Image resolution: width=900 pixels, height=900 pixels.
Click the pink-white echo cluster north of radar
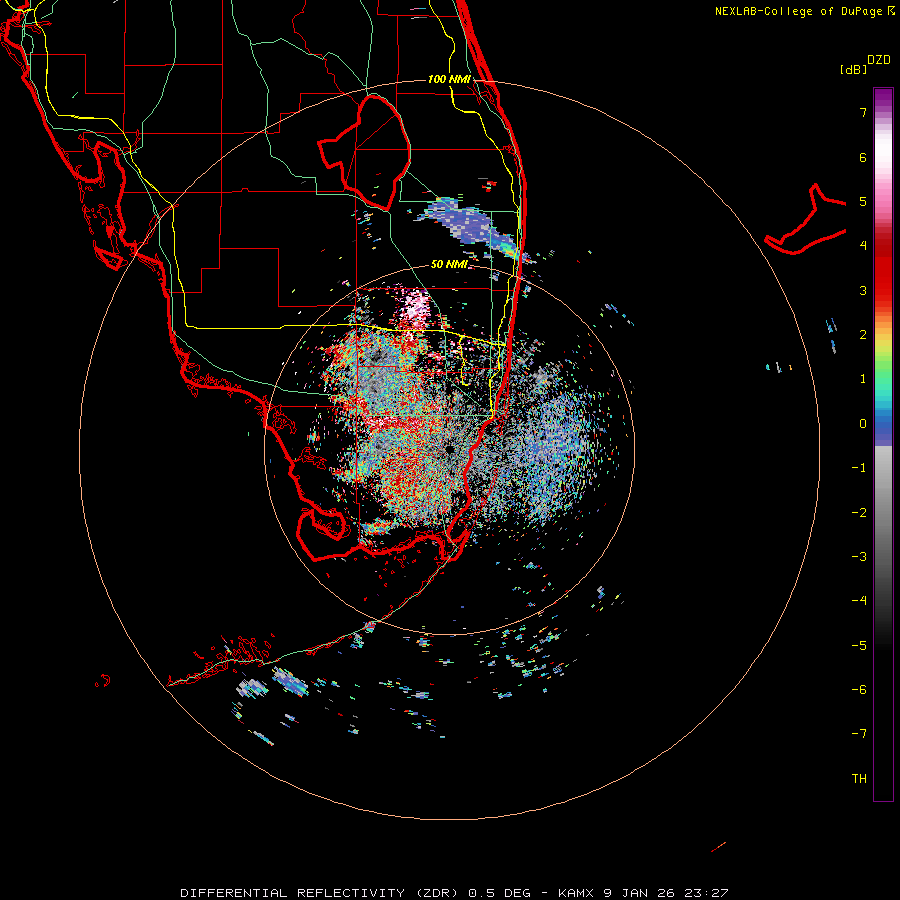click(414, 310)
